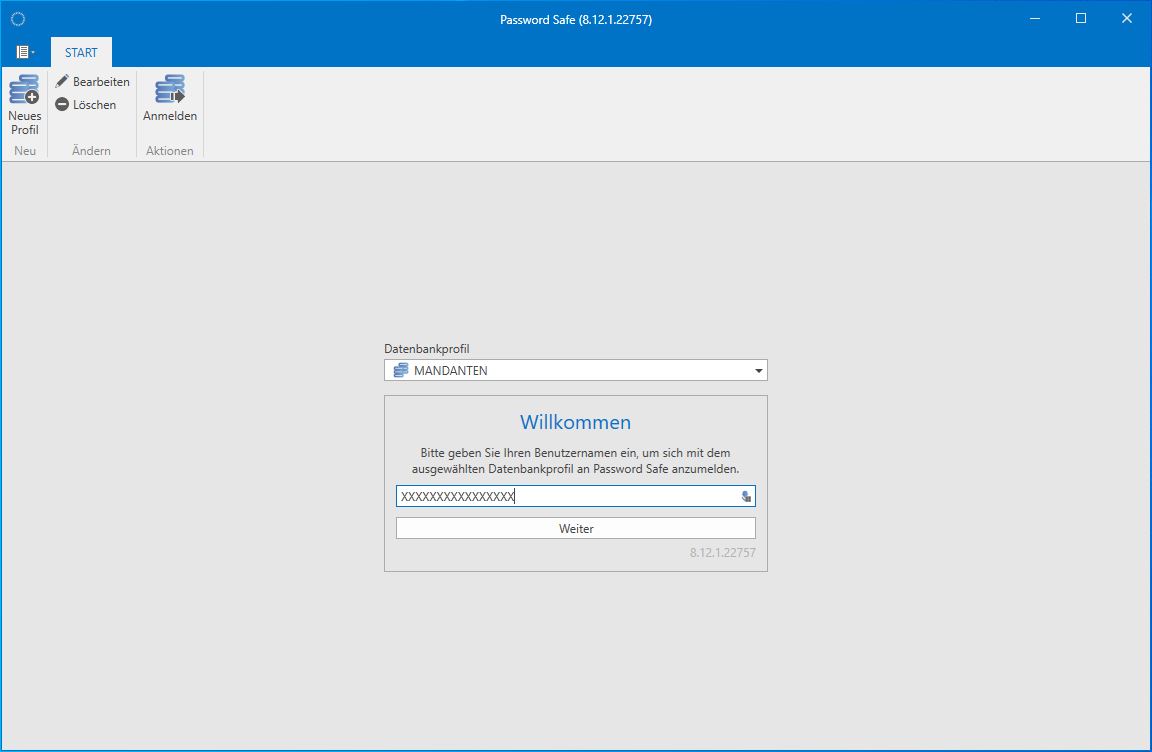This screenshot has width=1152, height=752.
Task: Maximize the Password Safe window
Action: tap(1080, 19)
